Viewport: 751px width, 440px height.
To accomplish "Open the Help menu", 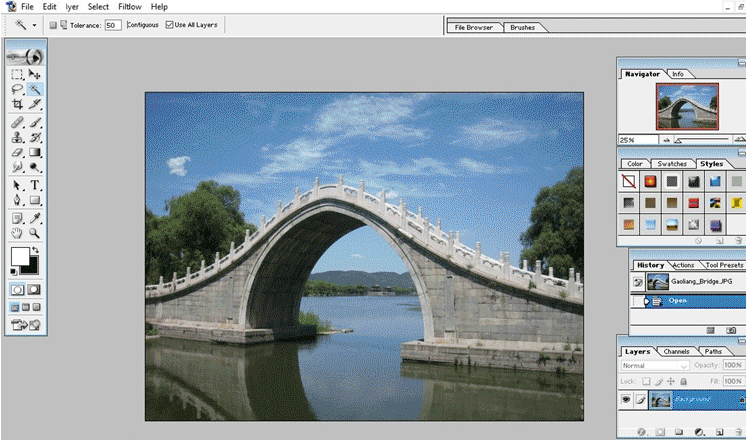I will [x=159, y=7].
